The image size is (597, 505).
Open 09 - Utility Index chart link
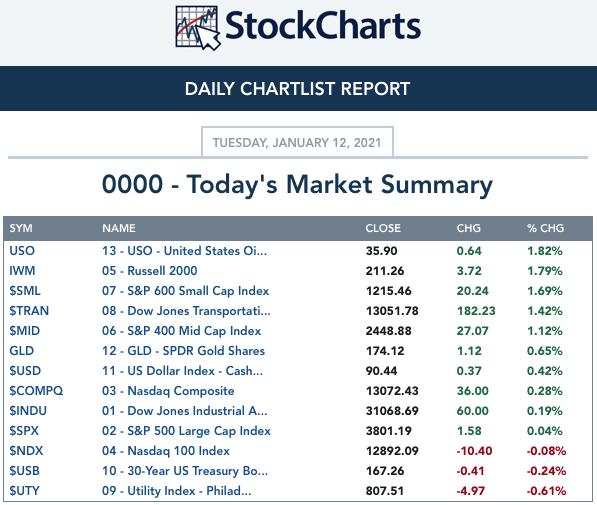[x=176, y=491]
